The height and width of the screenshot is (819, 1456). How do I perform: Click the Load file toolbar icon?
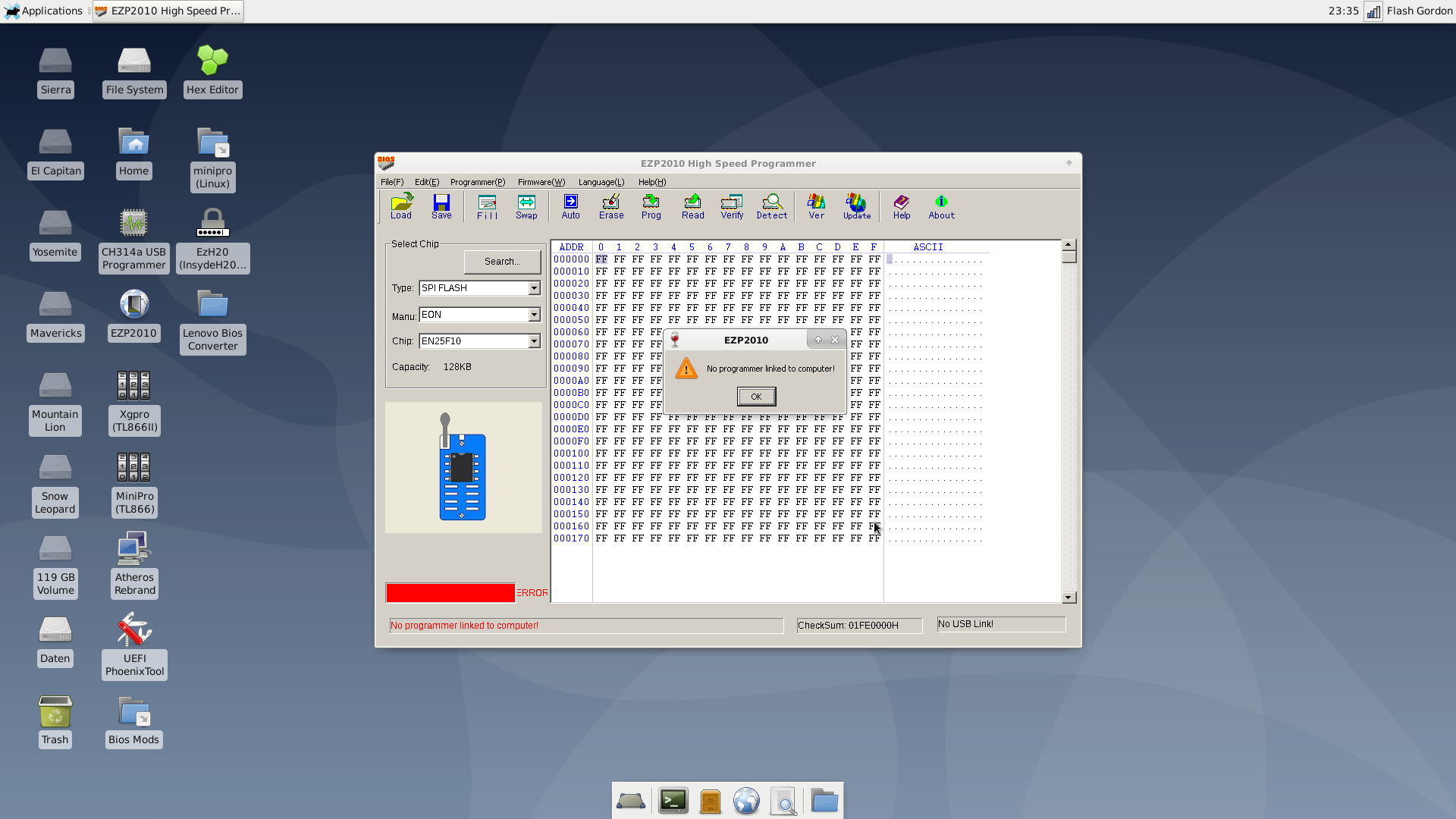(x=401, y=206)
